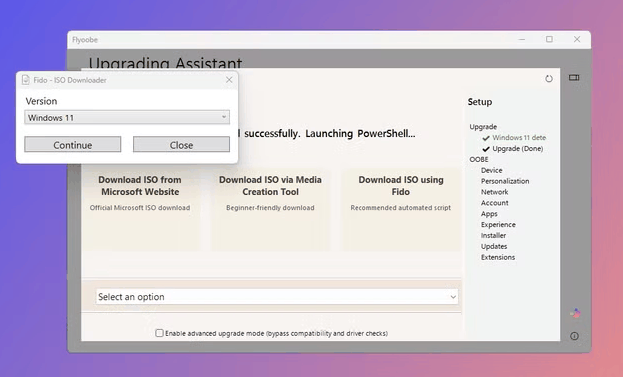Screen dimensions: 623x377
Task: Expand the Select an option dropdown
Action: click(277, 297)
